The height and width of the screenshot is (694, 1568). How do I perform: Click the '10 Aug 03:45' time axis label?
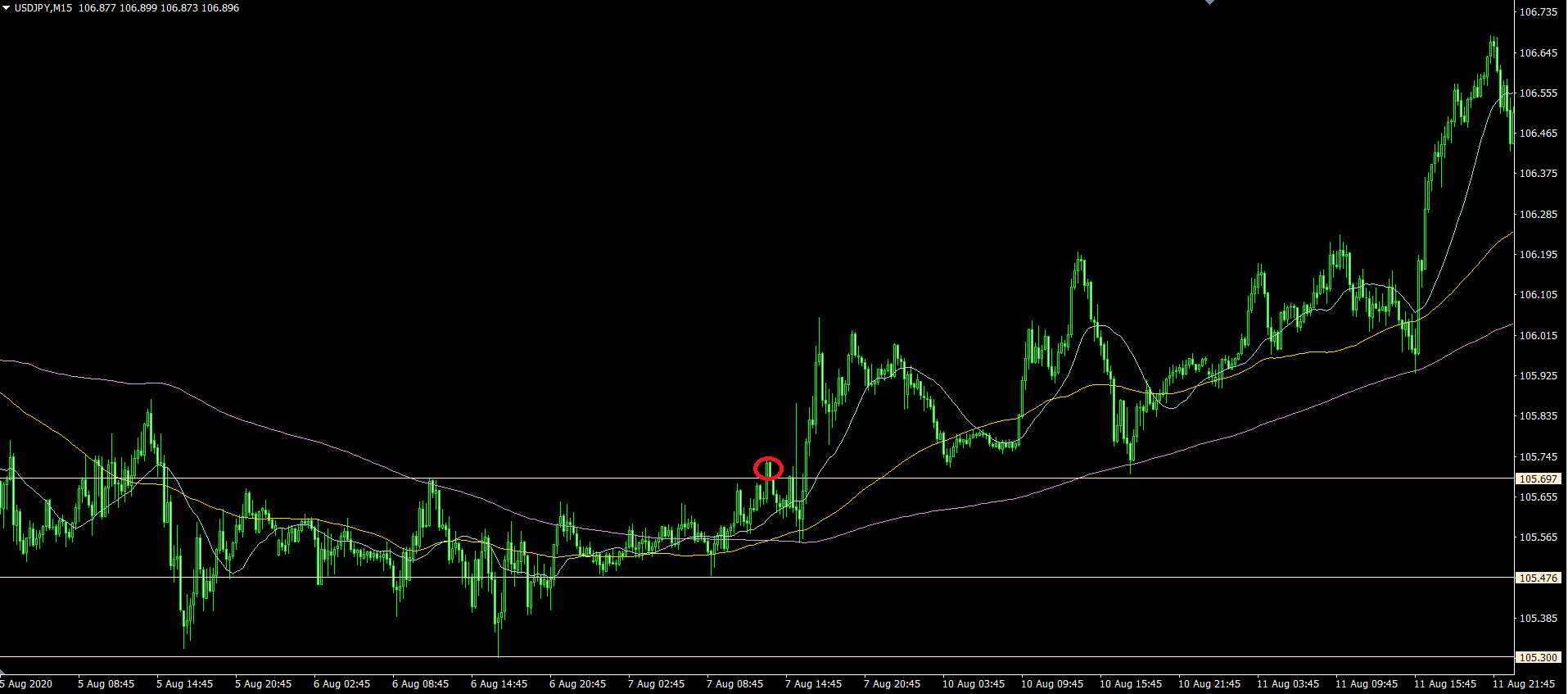click(x=974, y=684)
